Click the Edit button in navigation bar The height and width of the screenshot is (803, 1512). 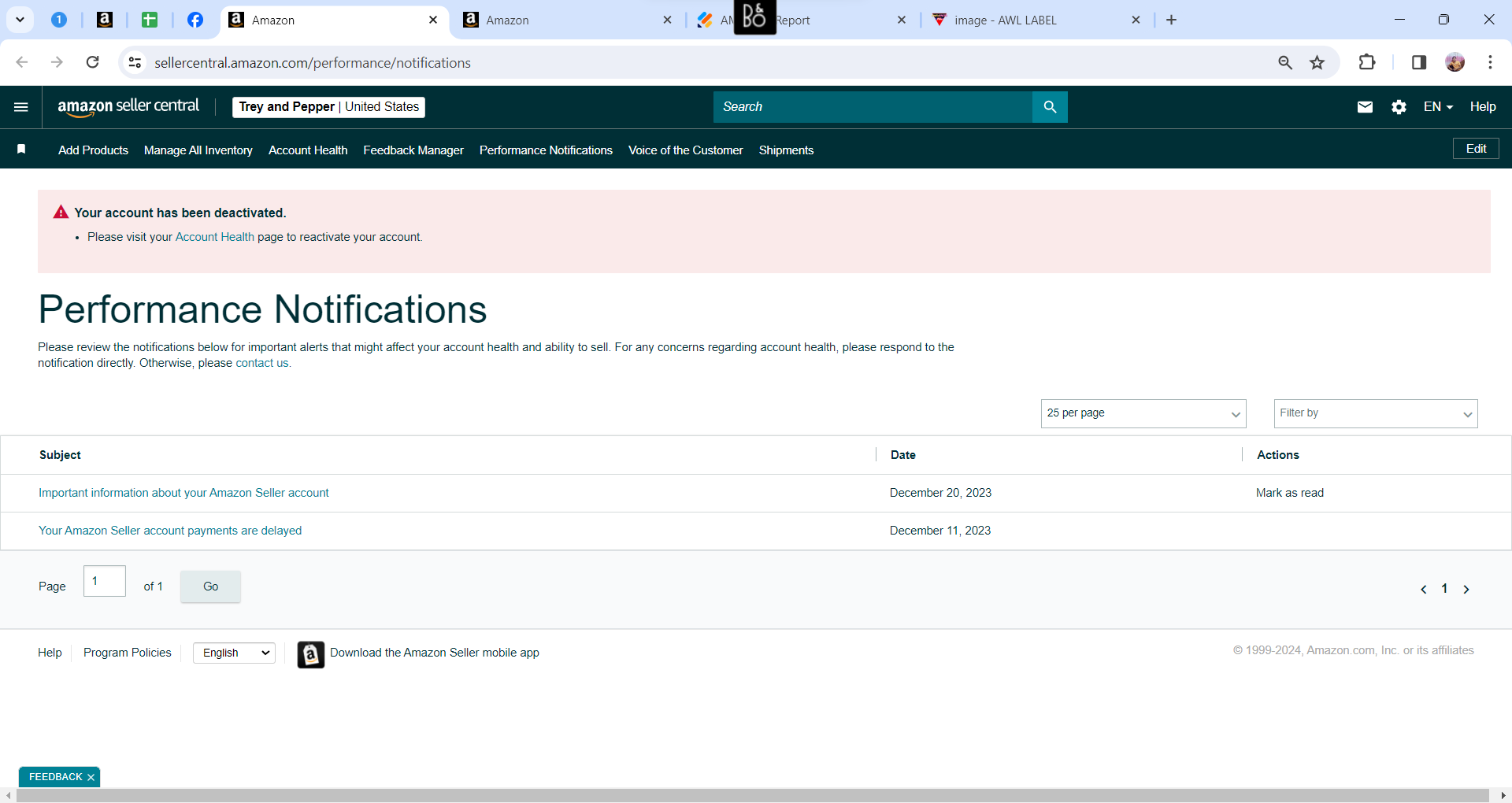coord(1476,149)
